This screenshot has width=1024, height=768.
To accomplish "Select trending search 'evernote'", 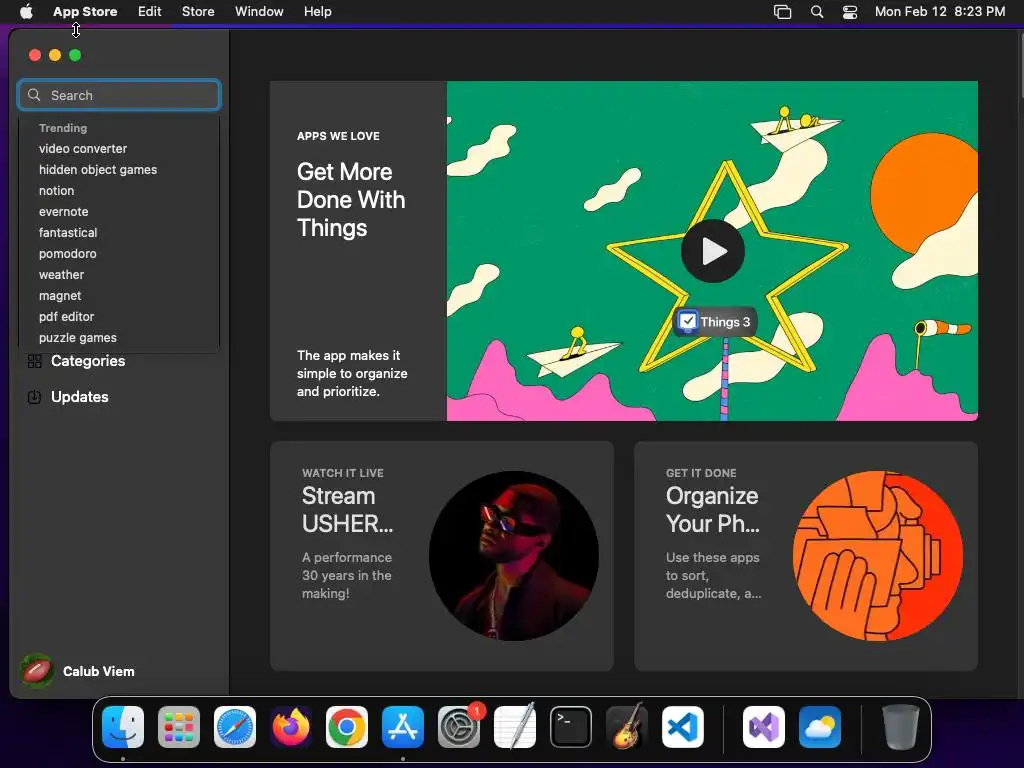I will [x=63, y=212].
